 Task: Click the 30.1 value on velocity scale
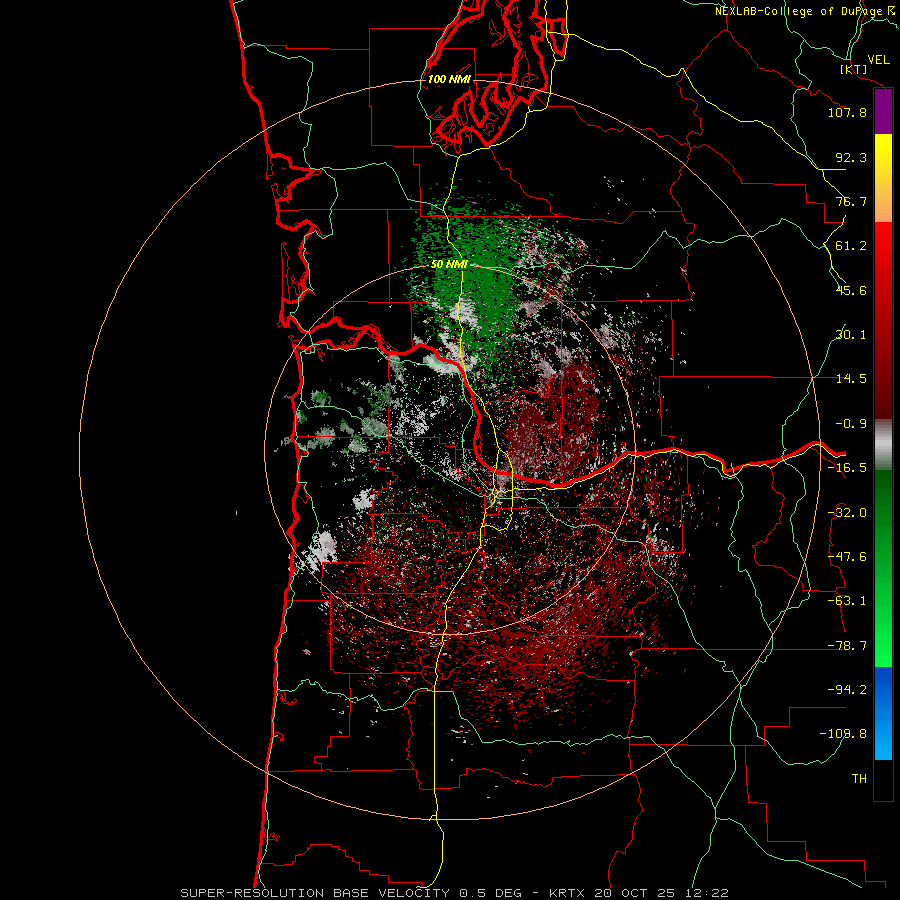851,335
